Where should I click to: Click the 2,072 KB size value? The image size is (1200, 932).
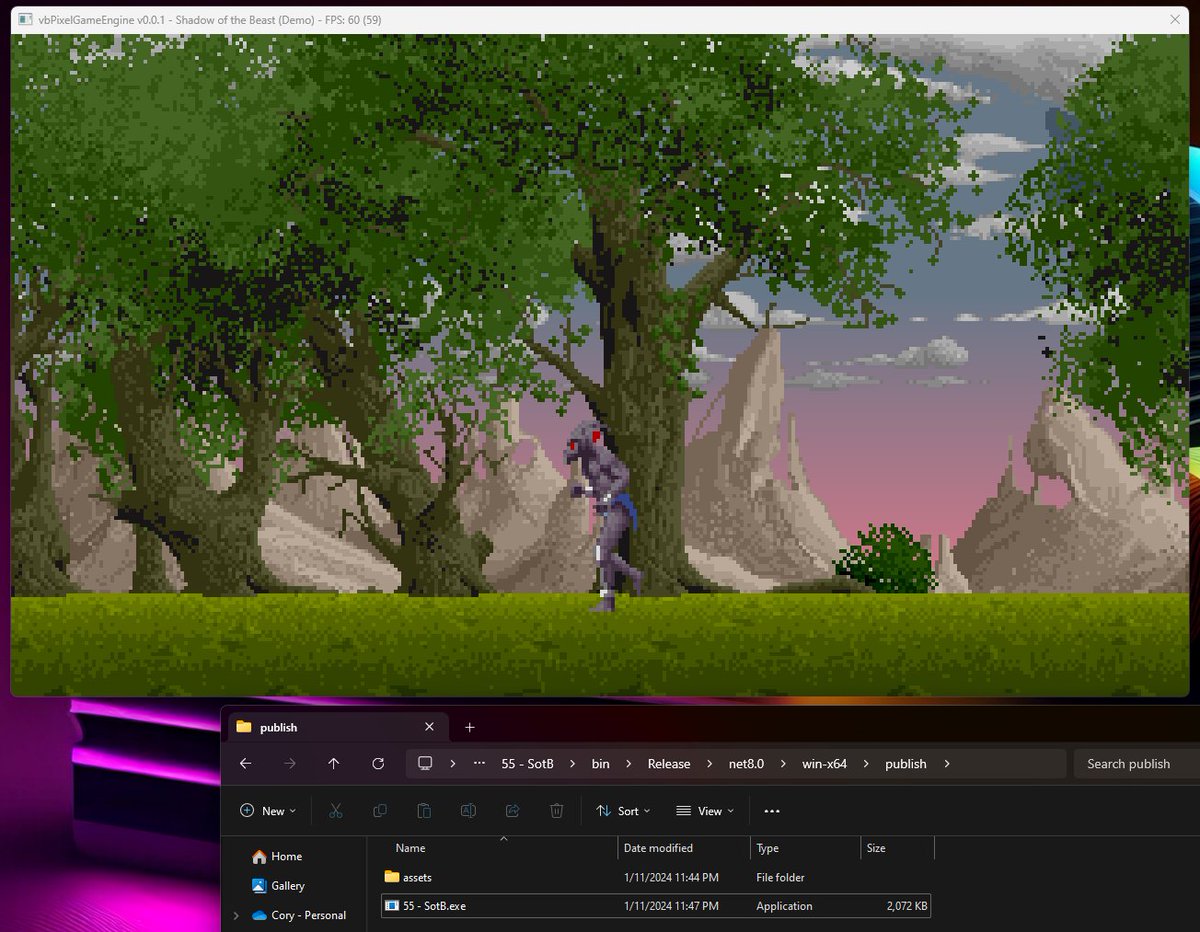coord(907,906)
